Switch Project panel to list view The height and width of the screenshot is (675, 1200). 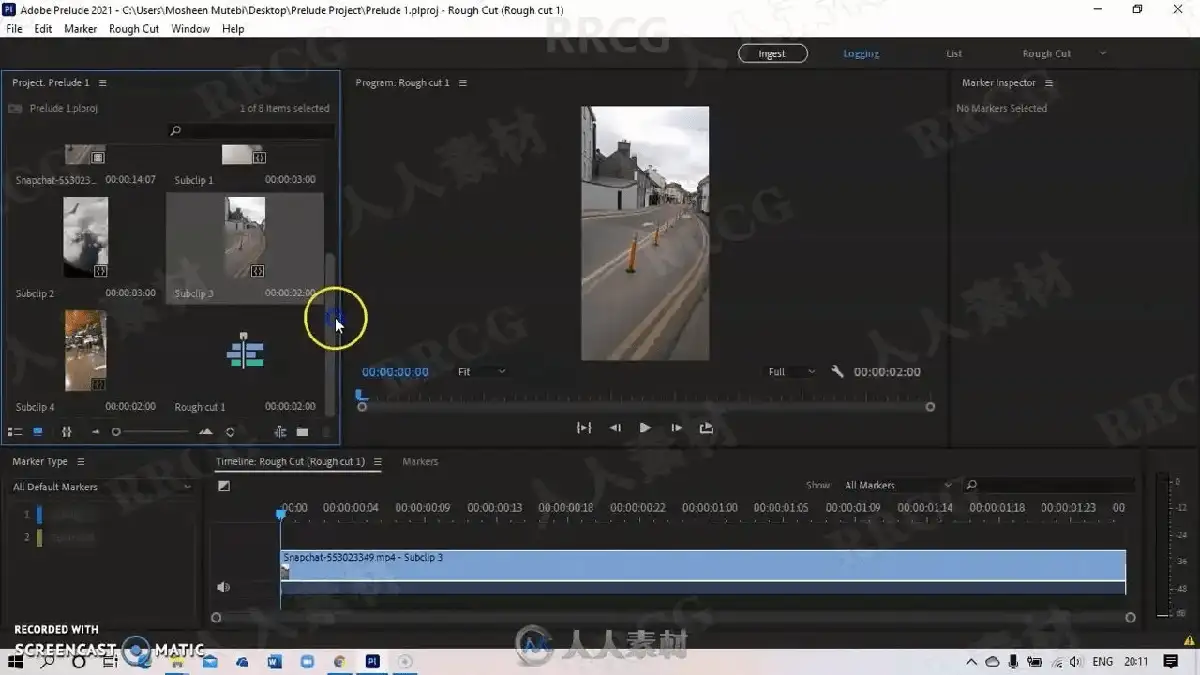coord(15,432)
